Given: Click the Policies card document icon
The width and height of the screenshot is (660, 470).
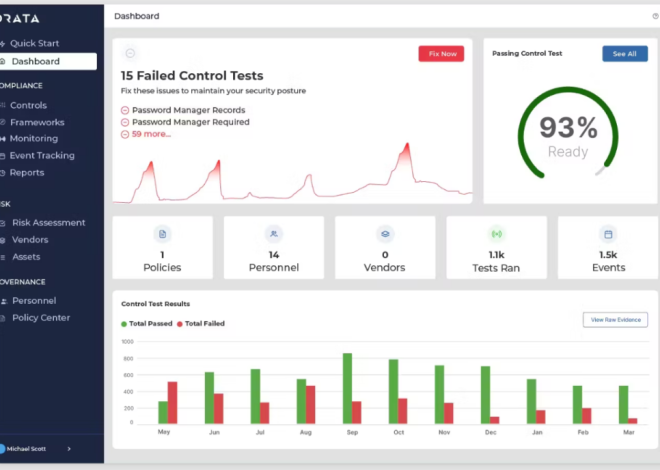Looking at the screenshot, I should point(162,234).
